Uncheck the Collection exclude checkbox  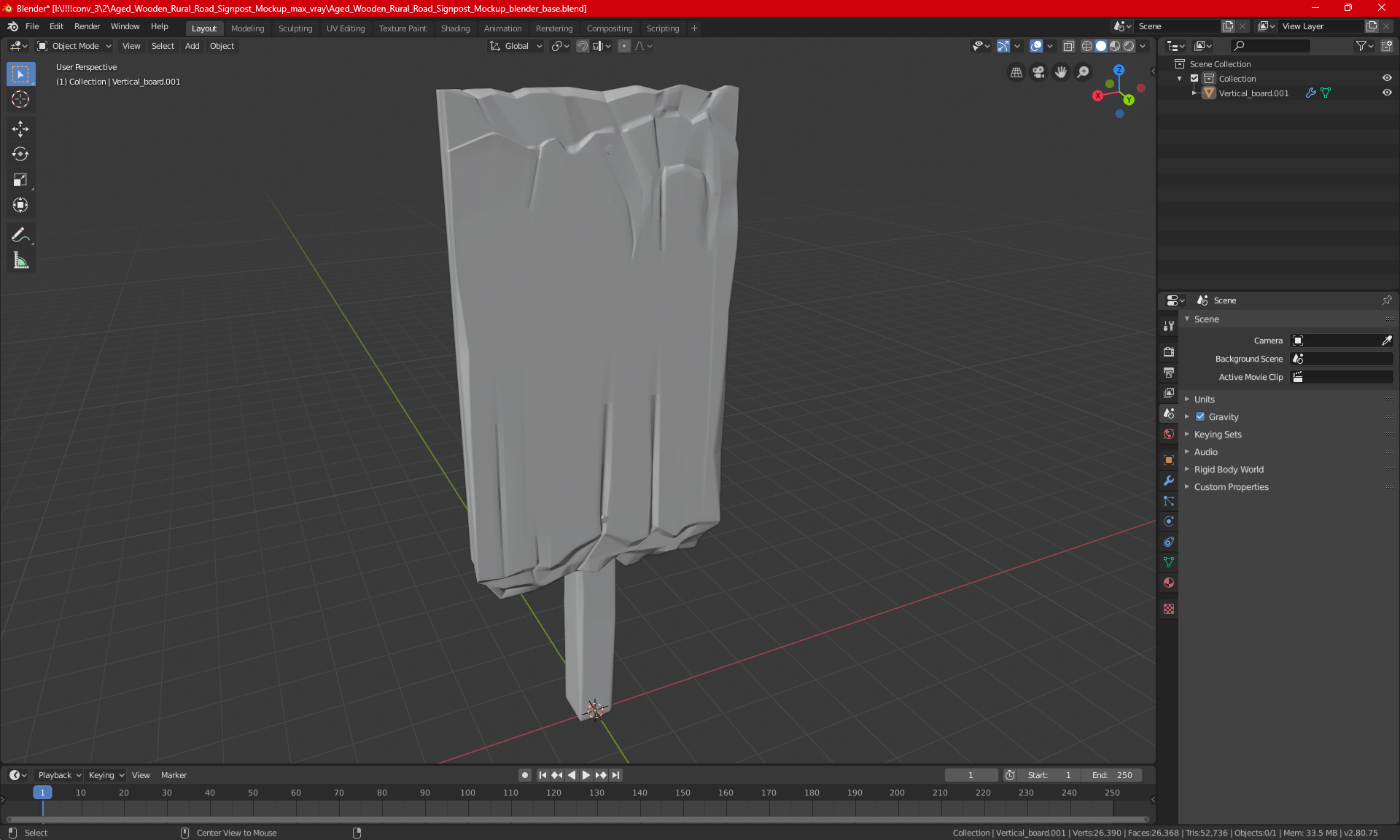point(1194,79)
